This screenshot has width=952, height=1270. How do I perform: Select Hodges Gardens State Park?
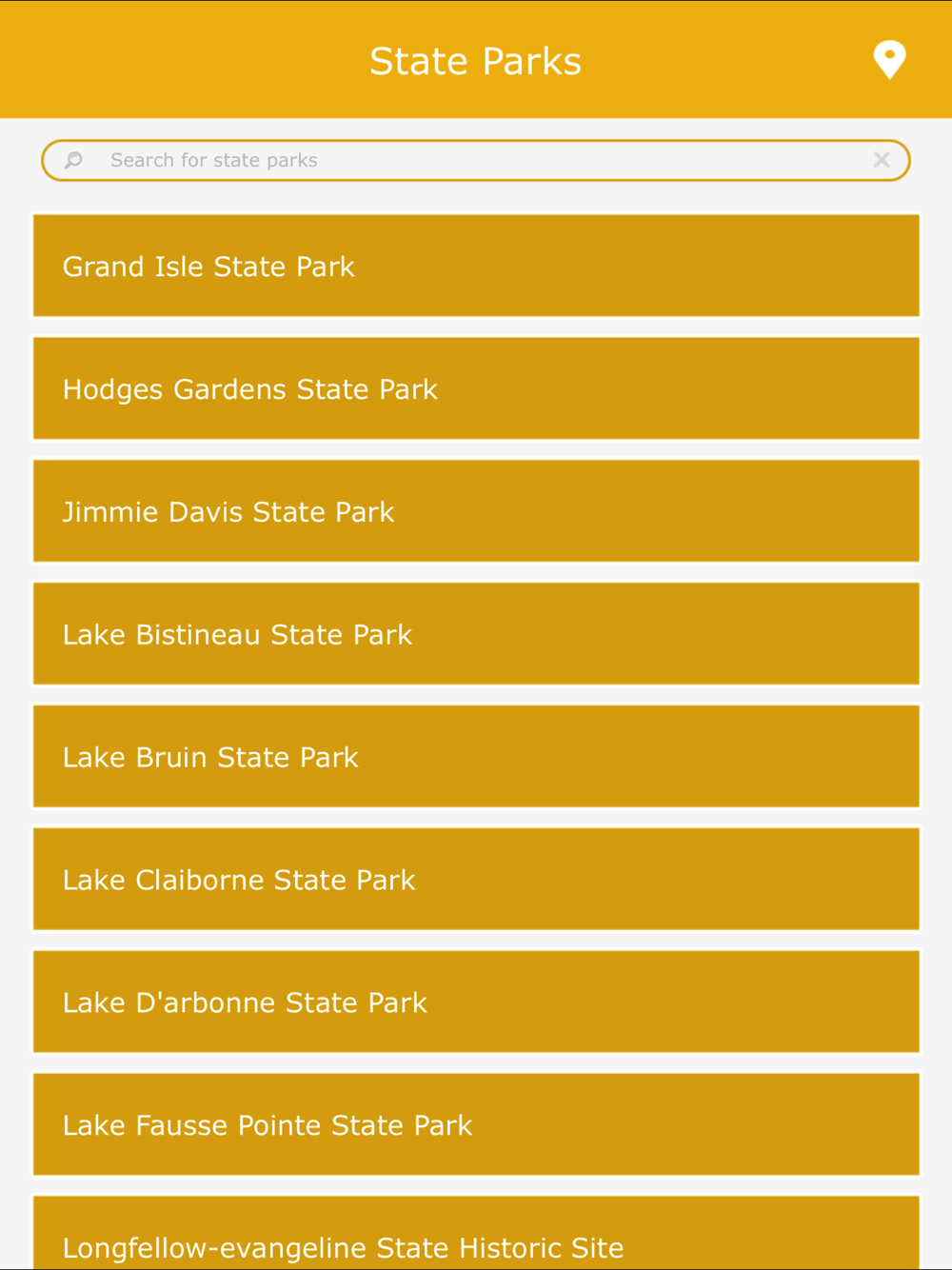click(476, 388)
